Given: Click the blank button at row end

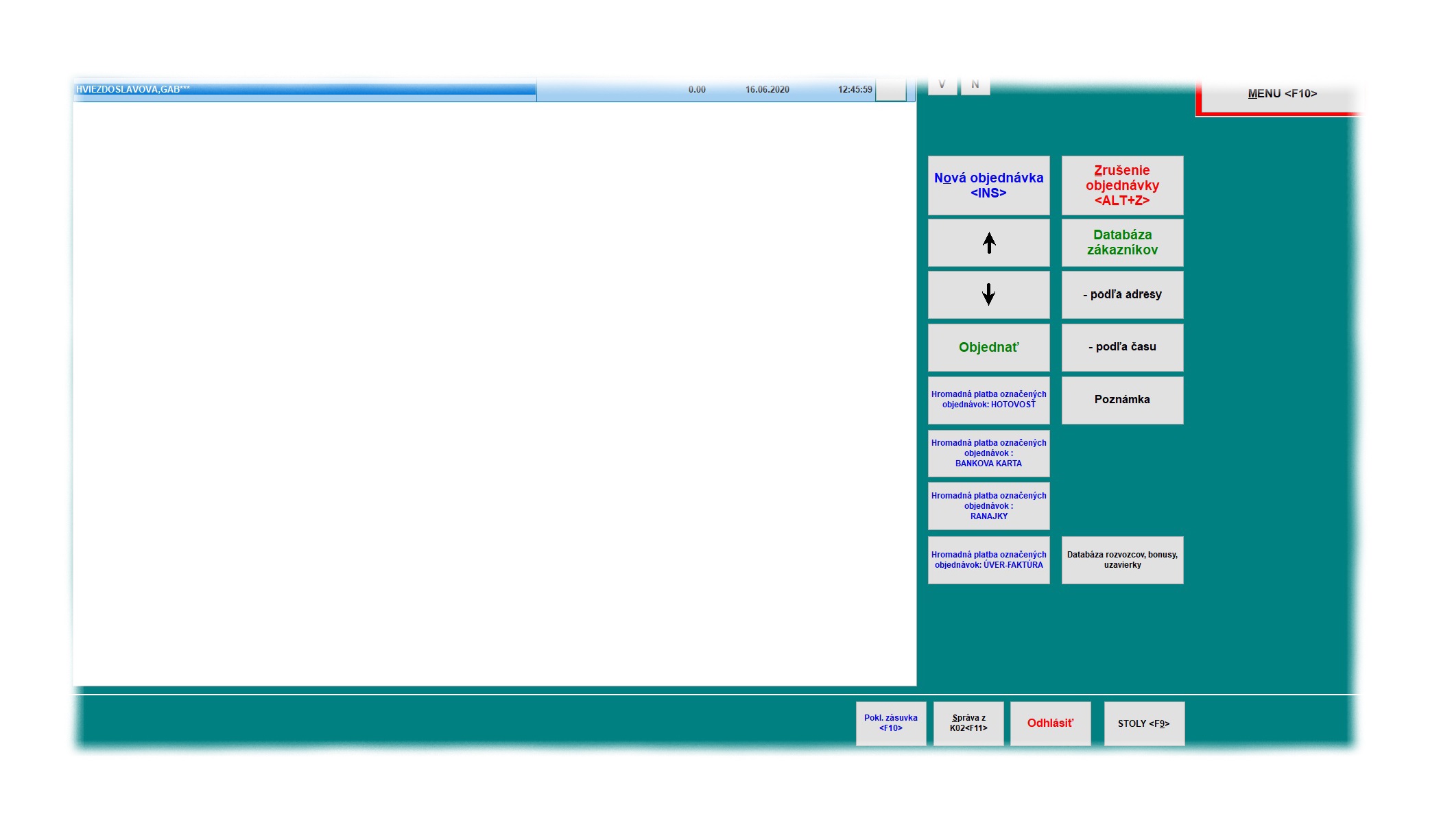Looking at the screenshot, I should click(x=891, y=90).
